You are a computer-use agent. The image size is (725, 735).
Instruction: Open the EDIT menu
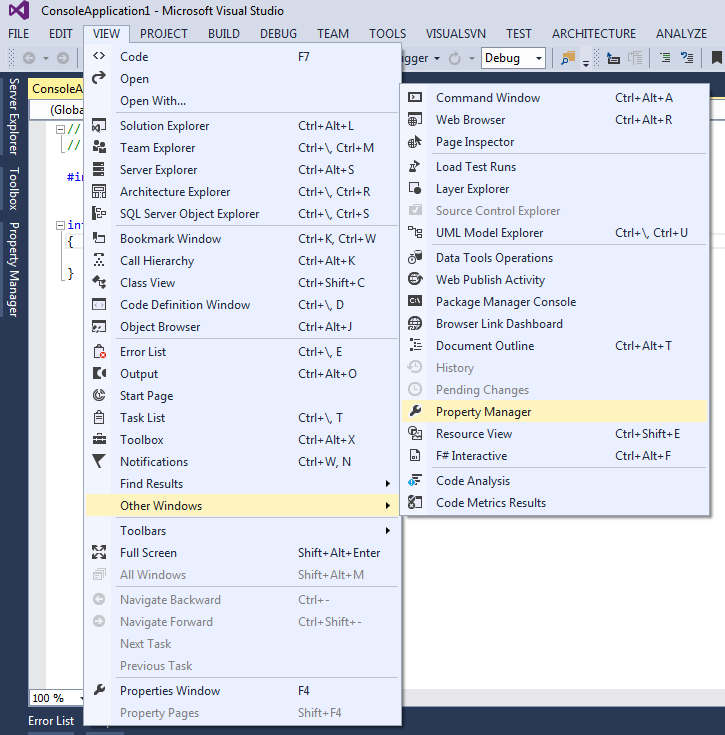click(x=61, y=34)
